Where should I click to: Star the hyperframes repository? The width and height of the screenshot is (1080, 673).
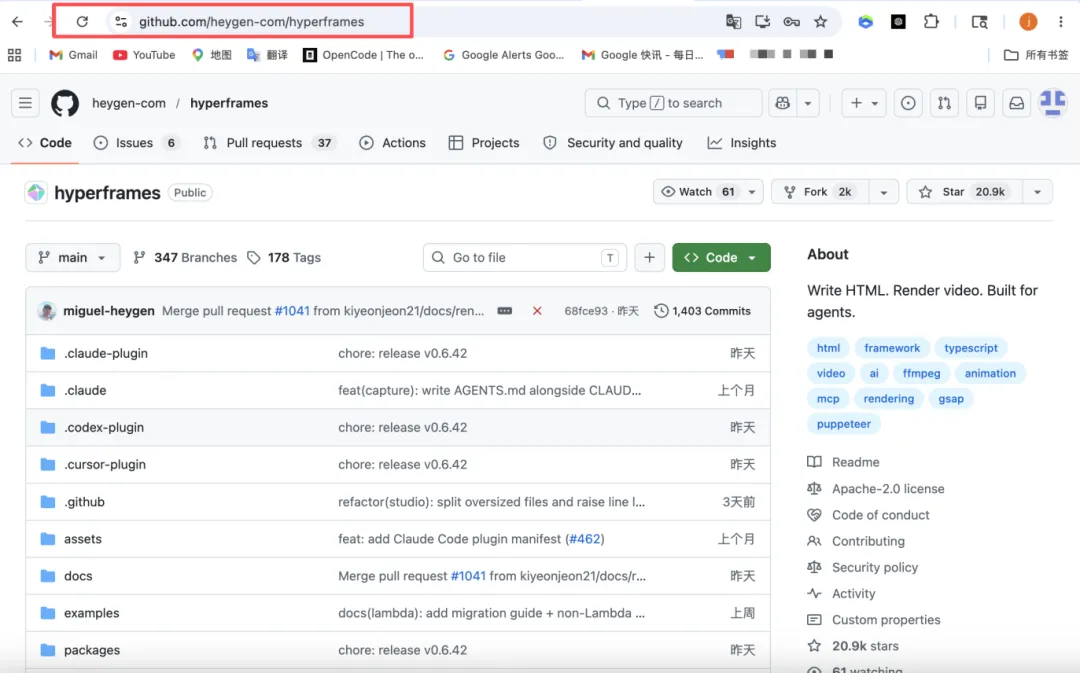[964, 192]
